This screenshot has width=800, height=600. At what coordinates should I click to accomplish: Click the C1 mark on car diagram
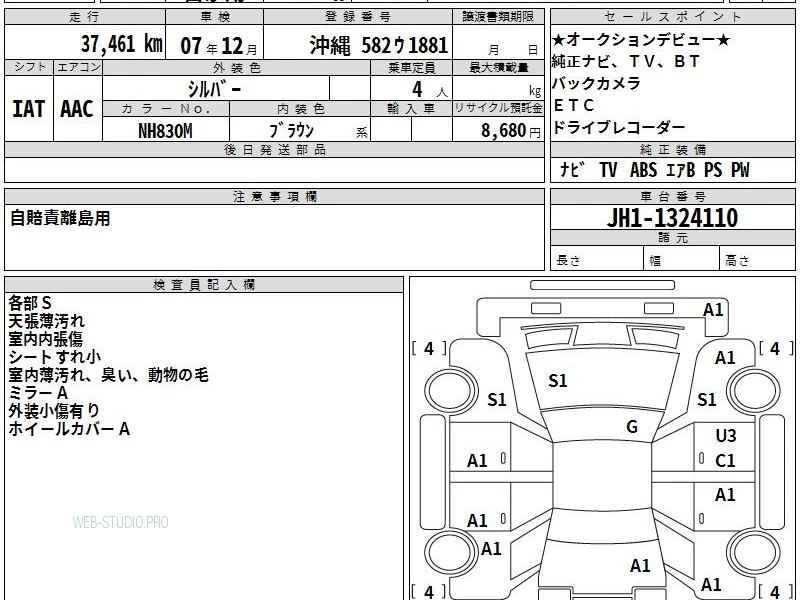coord(725,461)
